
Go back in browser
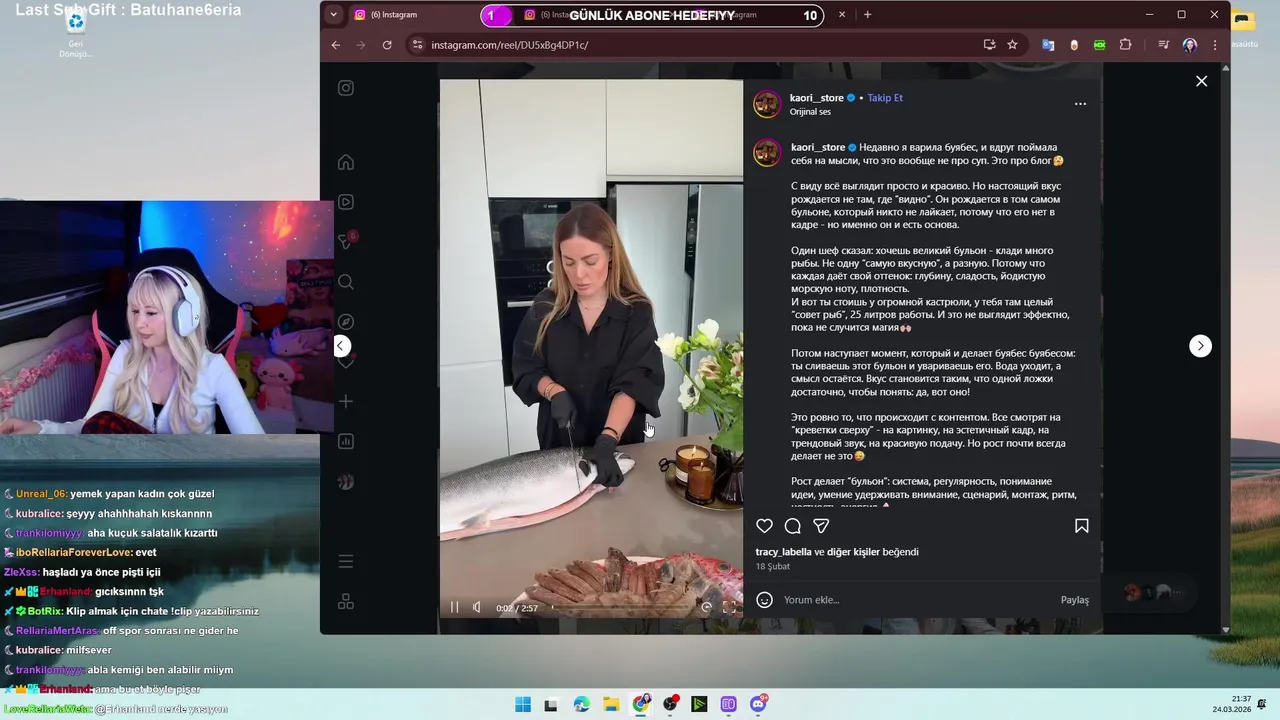click(336, 45)
